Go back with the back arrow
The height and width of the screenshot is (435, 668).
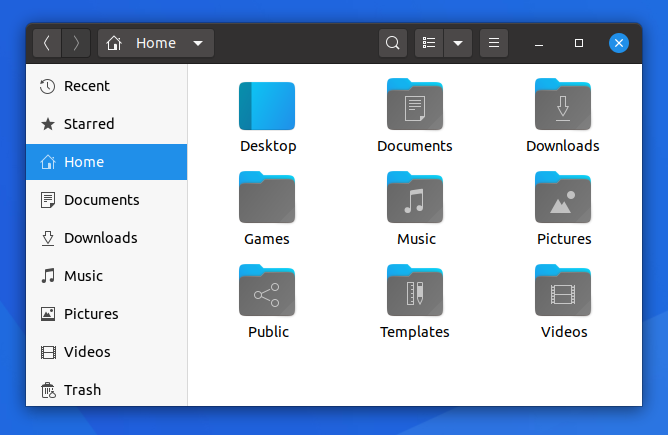(x=47, y=43)
